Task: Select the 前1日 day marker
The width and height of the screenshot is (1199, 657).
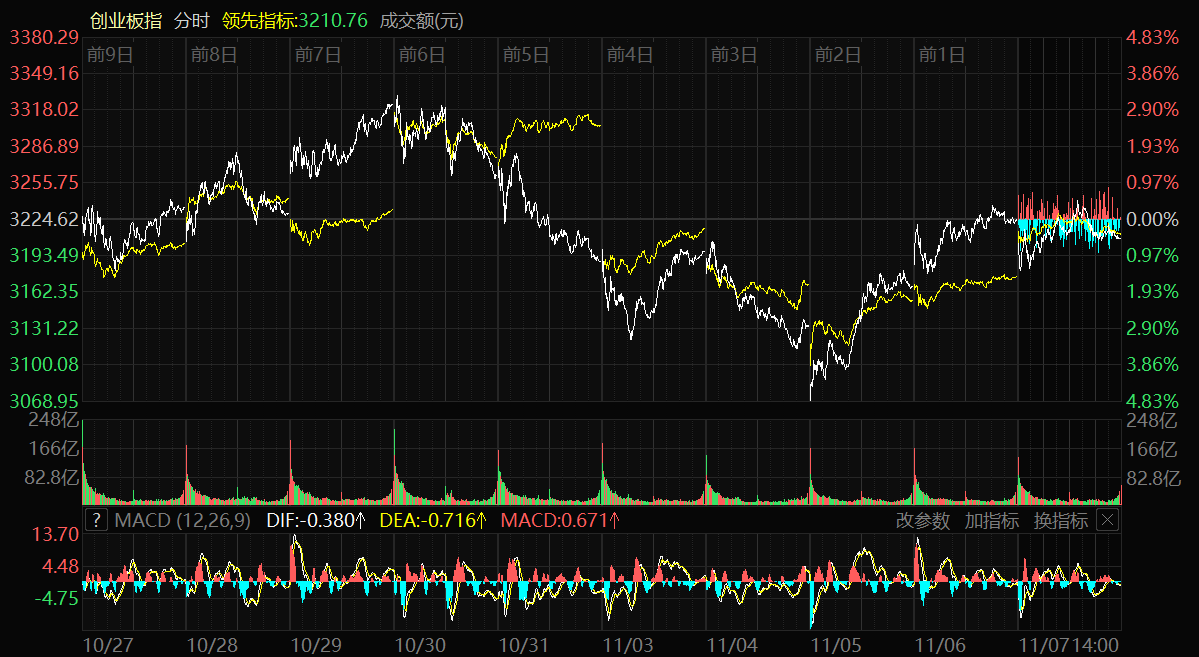Action: 942,55
